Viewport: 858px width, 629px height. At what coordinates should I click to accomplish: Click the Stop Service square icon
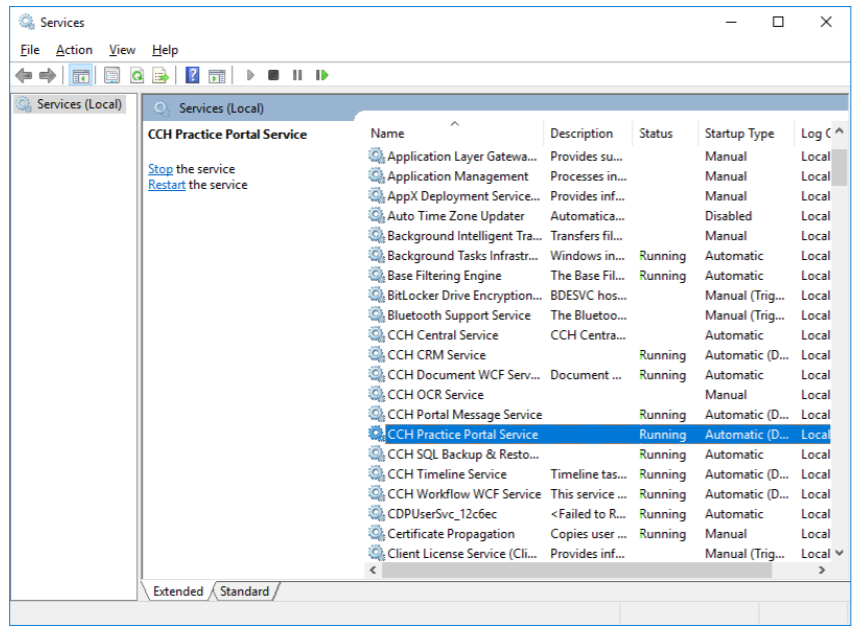274,75
